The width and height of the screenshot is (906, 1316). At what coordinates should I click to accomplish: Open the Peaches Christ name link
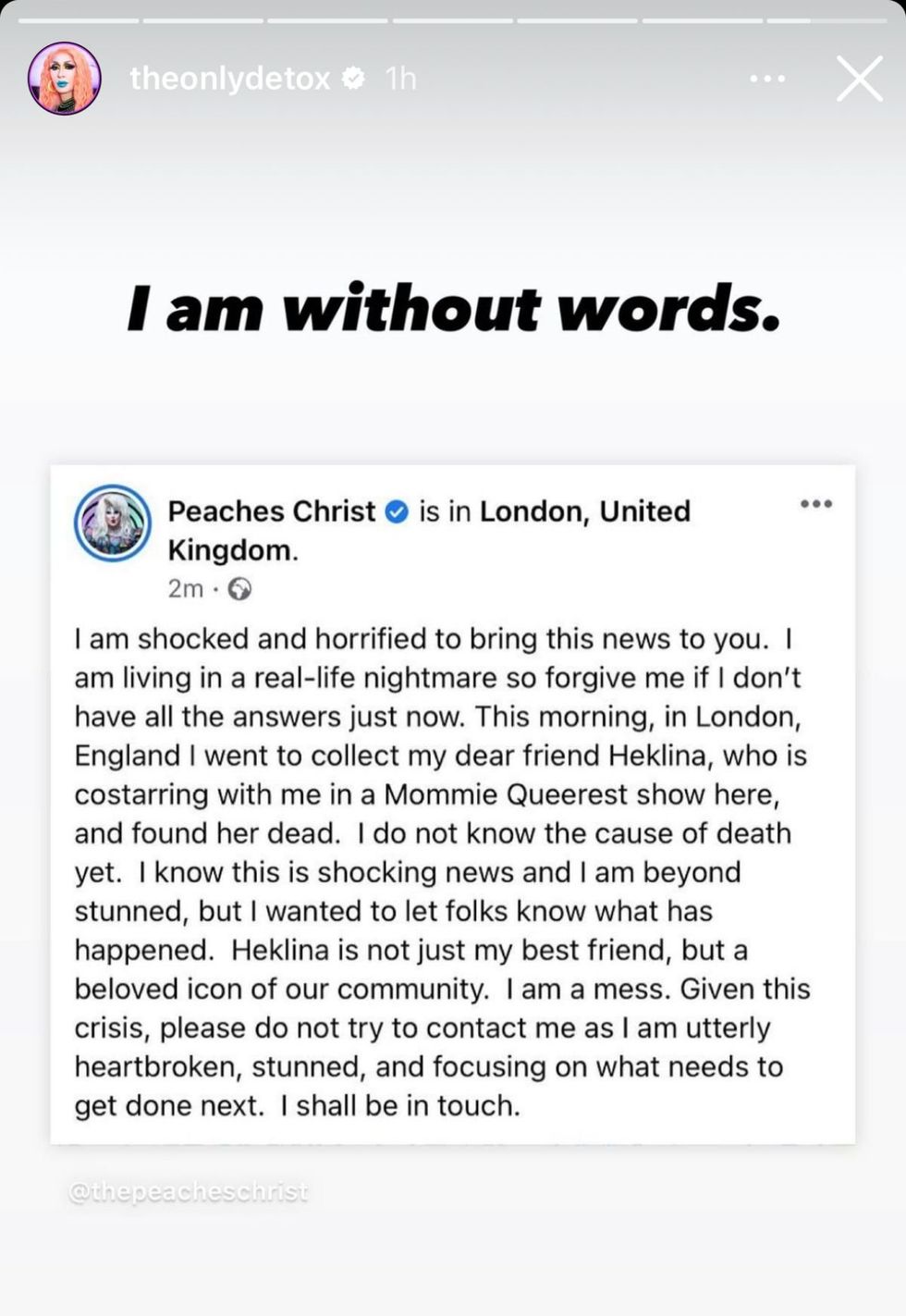pyautogui.click(x=272, y=511)
